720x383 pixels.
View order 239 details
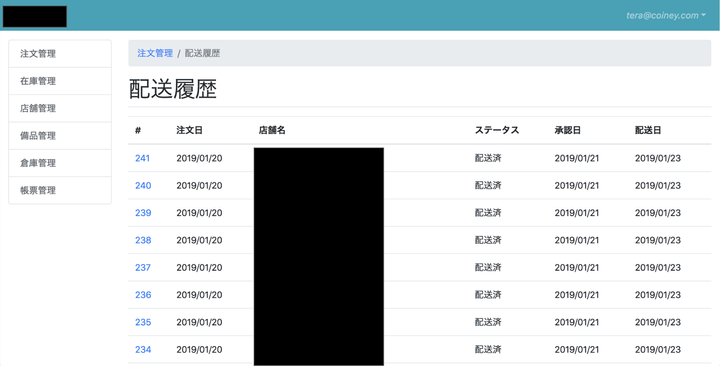[143, 213]
